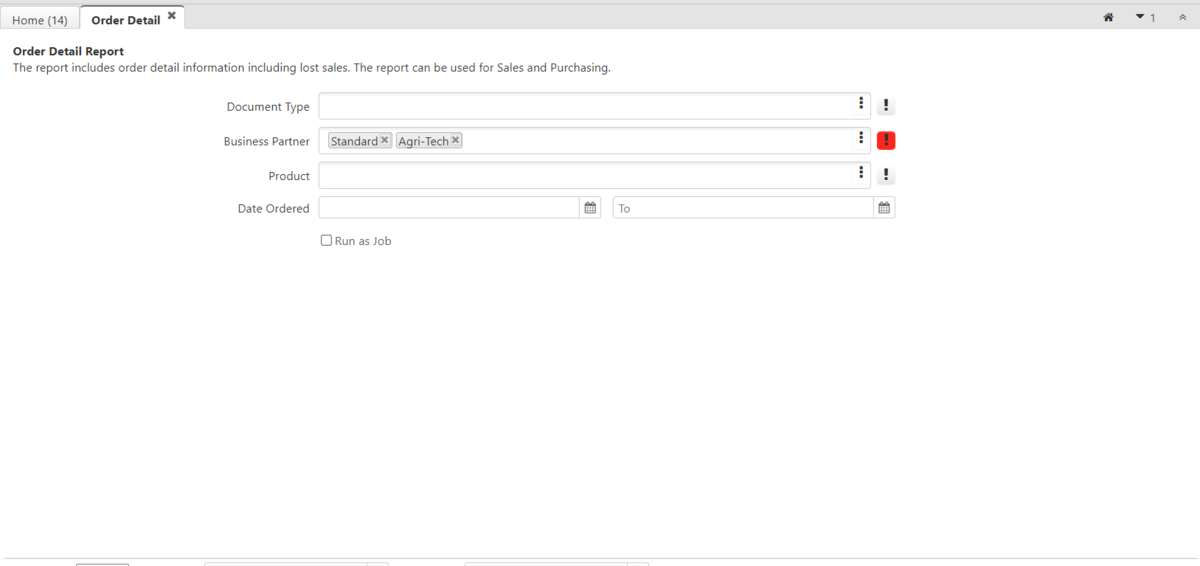Close the Order Detail tab
This screenshot has width=1200, height=566.
[172, 16]
